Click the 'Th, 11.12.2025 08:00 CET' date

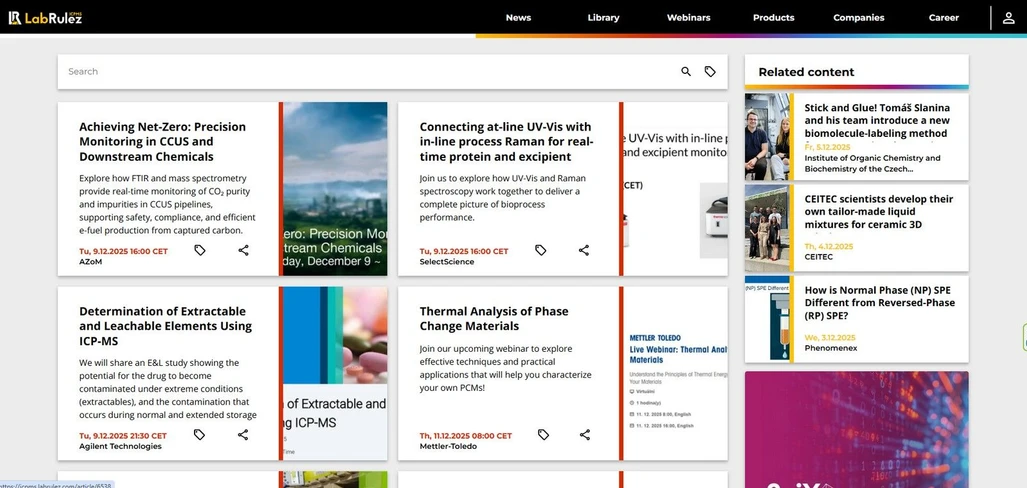point(466,436)
